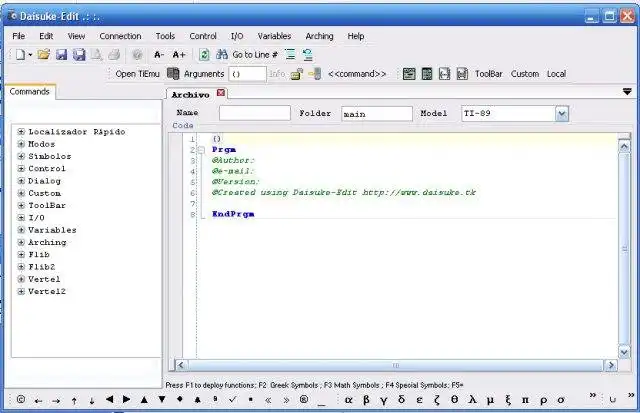Insert the filled right triangle symbol
Screen dimensions: 640x413
127,399
